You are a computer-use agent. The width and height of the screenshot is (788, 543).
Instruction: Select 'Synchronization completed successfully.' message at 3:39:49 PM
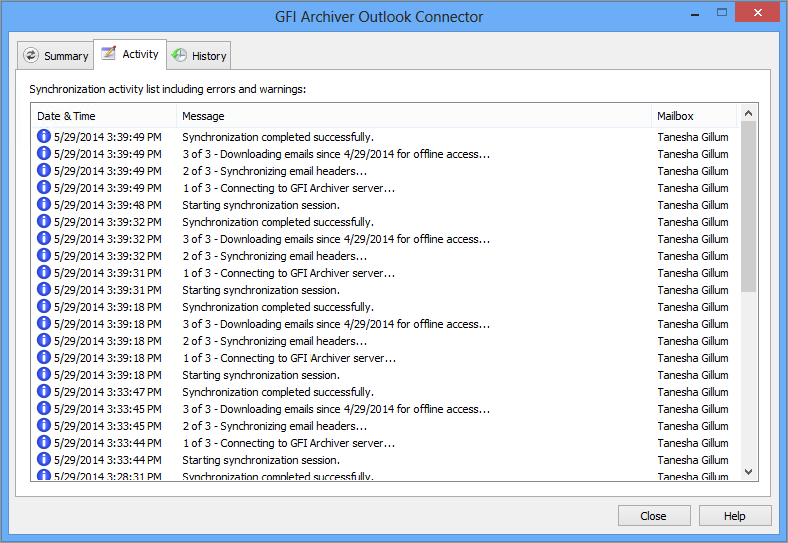(x=278, y=137)
